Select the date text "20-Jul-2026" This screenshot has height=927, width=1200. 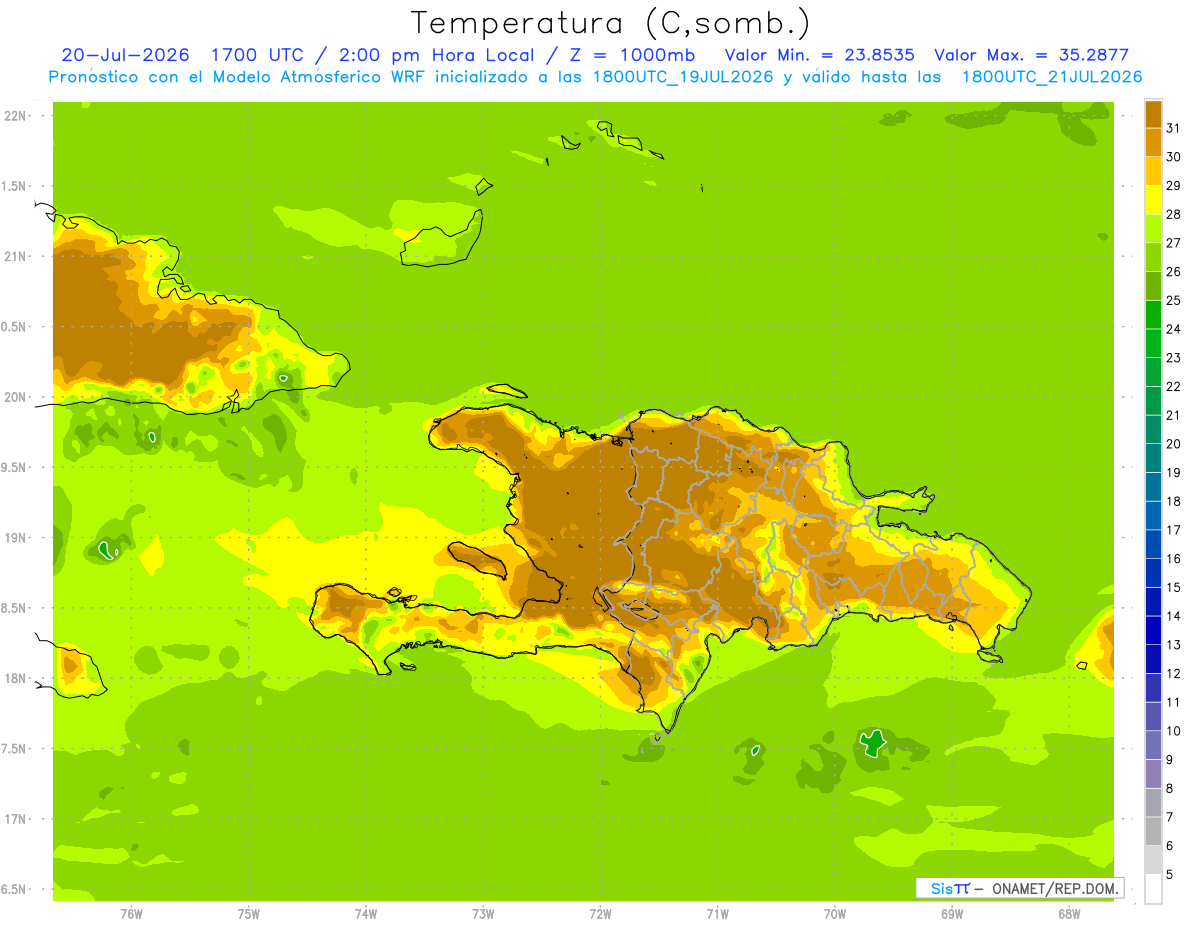(x=127, y=55)
